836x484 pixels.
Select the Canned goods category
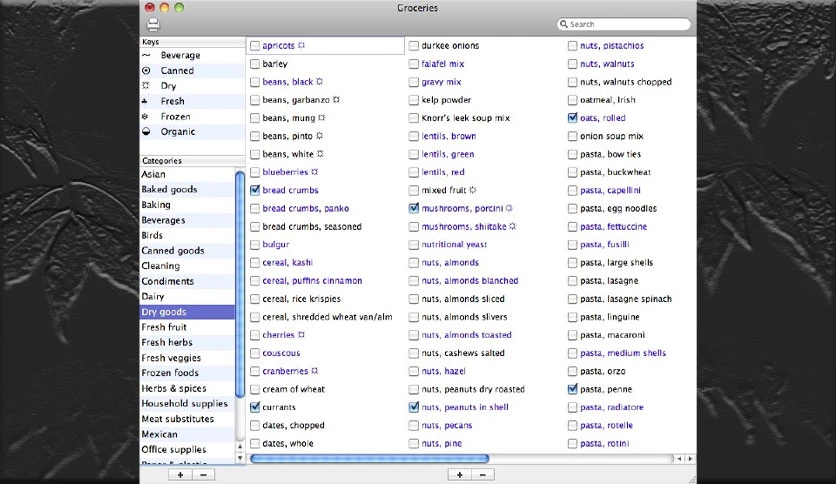[x=187, y=251]
